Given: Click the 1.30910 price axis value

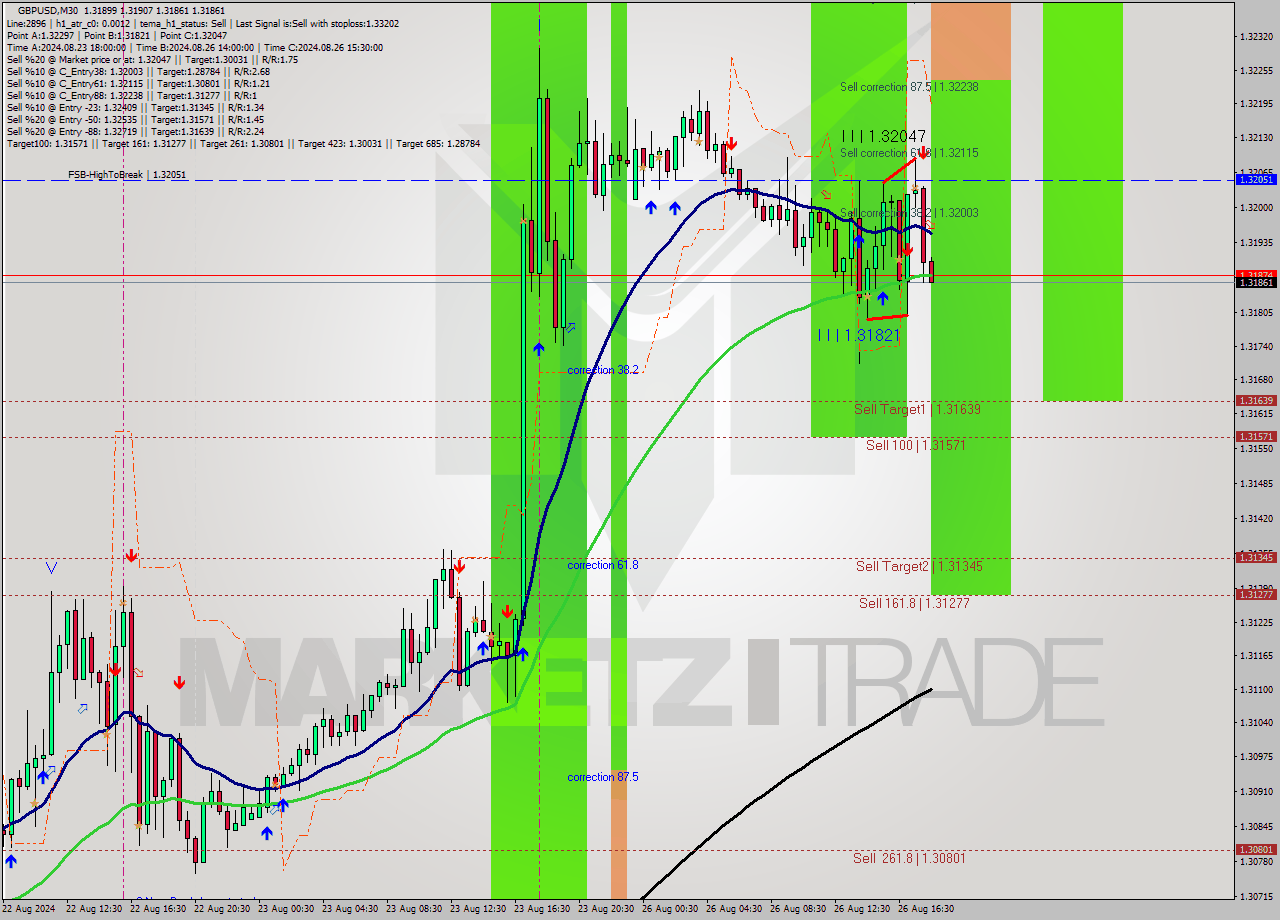Looking at the screenshot, I should point(1256,791).
